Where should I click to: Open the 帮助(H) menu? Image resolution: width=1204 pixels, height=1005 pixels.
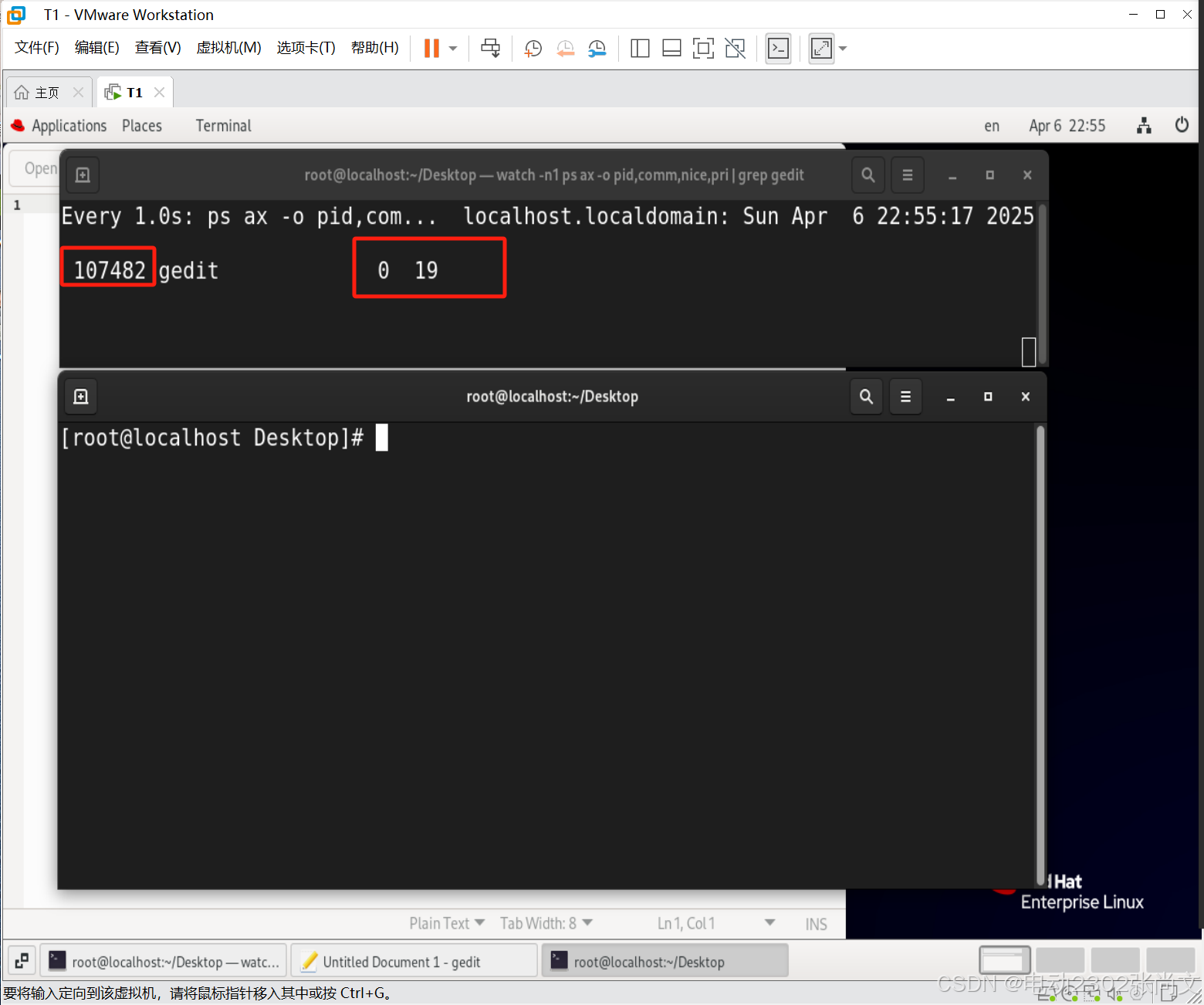375,48
